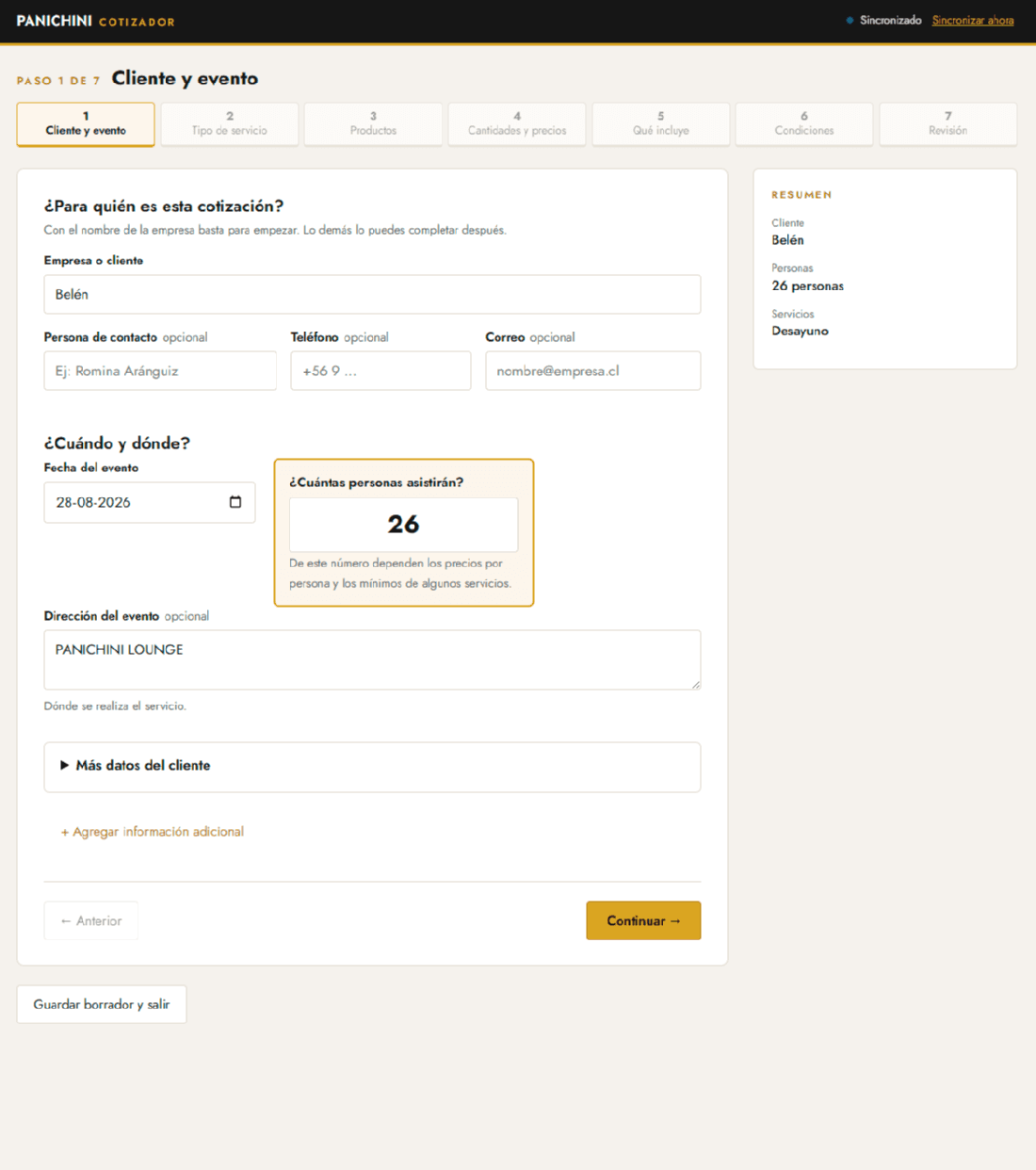Switch to step 3 'Productos' tab

tap(373, 124)
